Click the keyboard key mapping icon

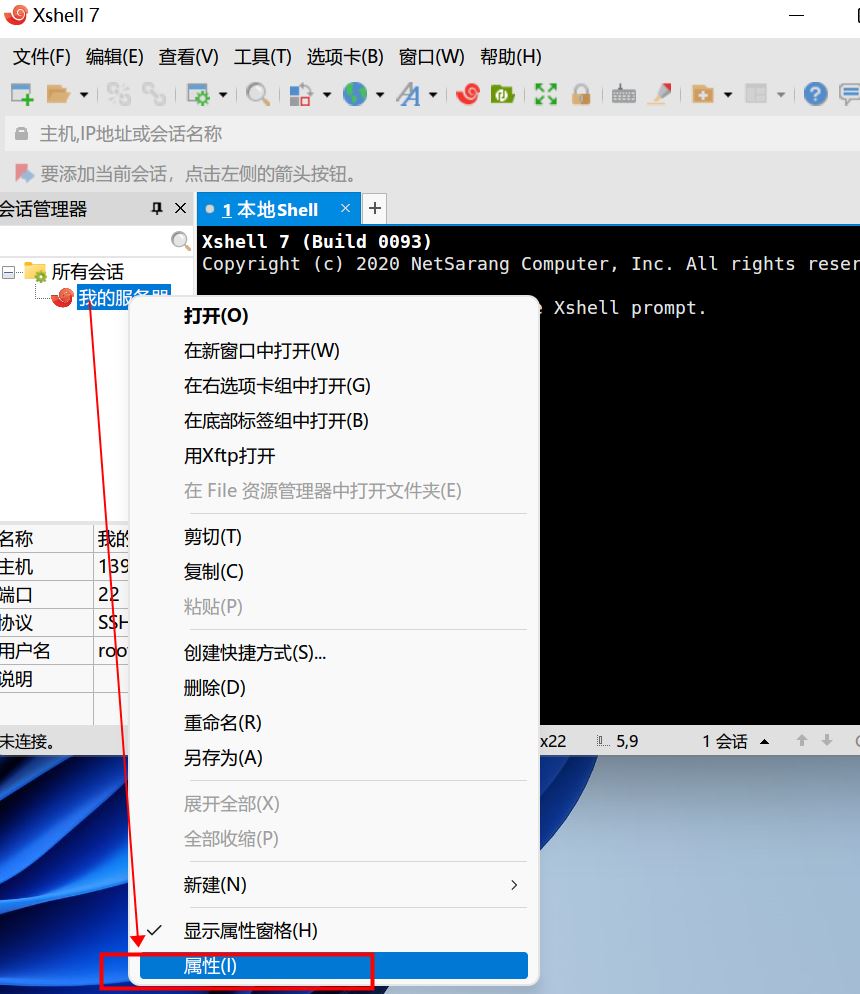point(624,95)
